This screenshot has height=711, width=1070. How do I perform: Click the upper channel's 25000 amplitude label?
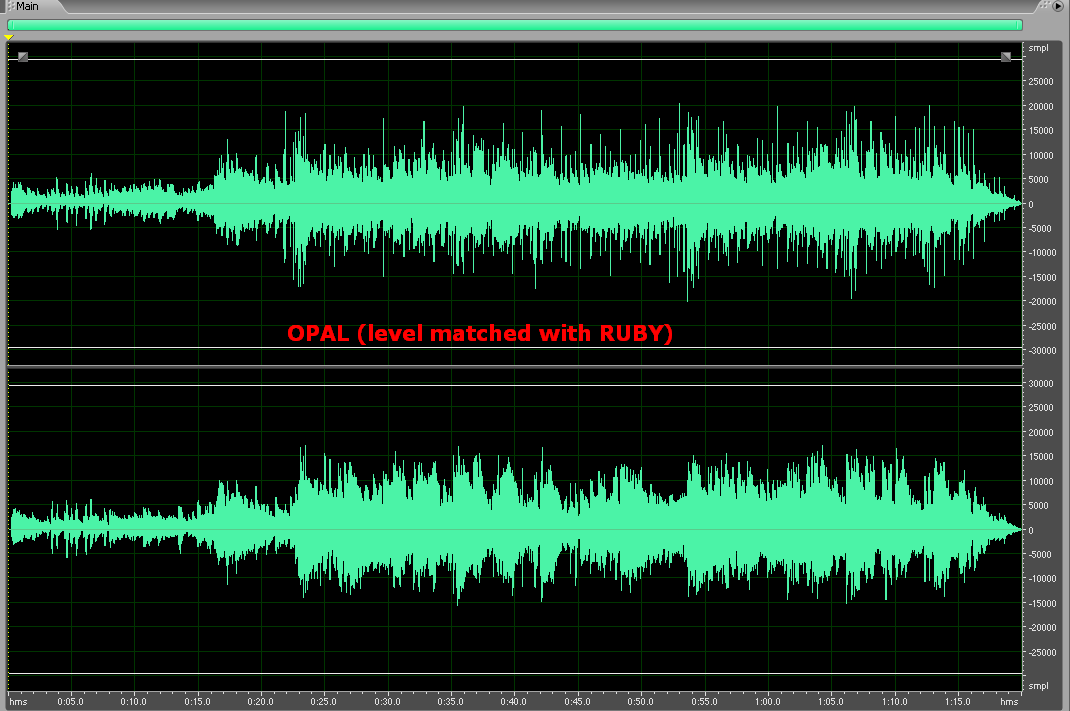coord(1041,82)
